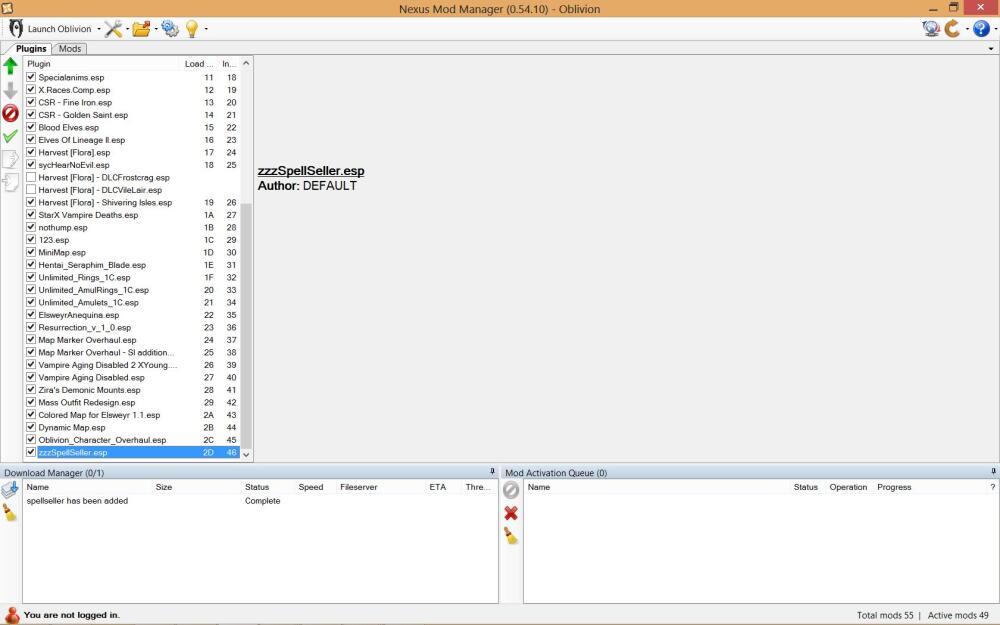Screen dimensions: 1000x625
Task: Disable all plugins with red icon
Action: 10,113
